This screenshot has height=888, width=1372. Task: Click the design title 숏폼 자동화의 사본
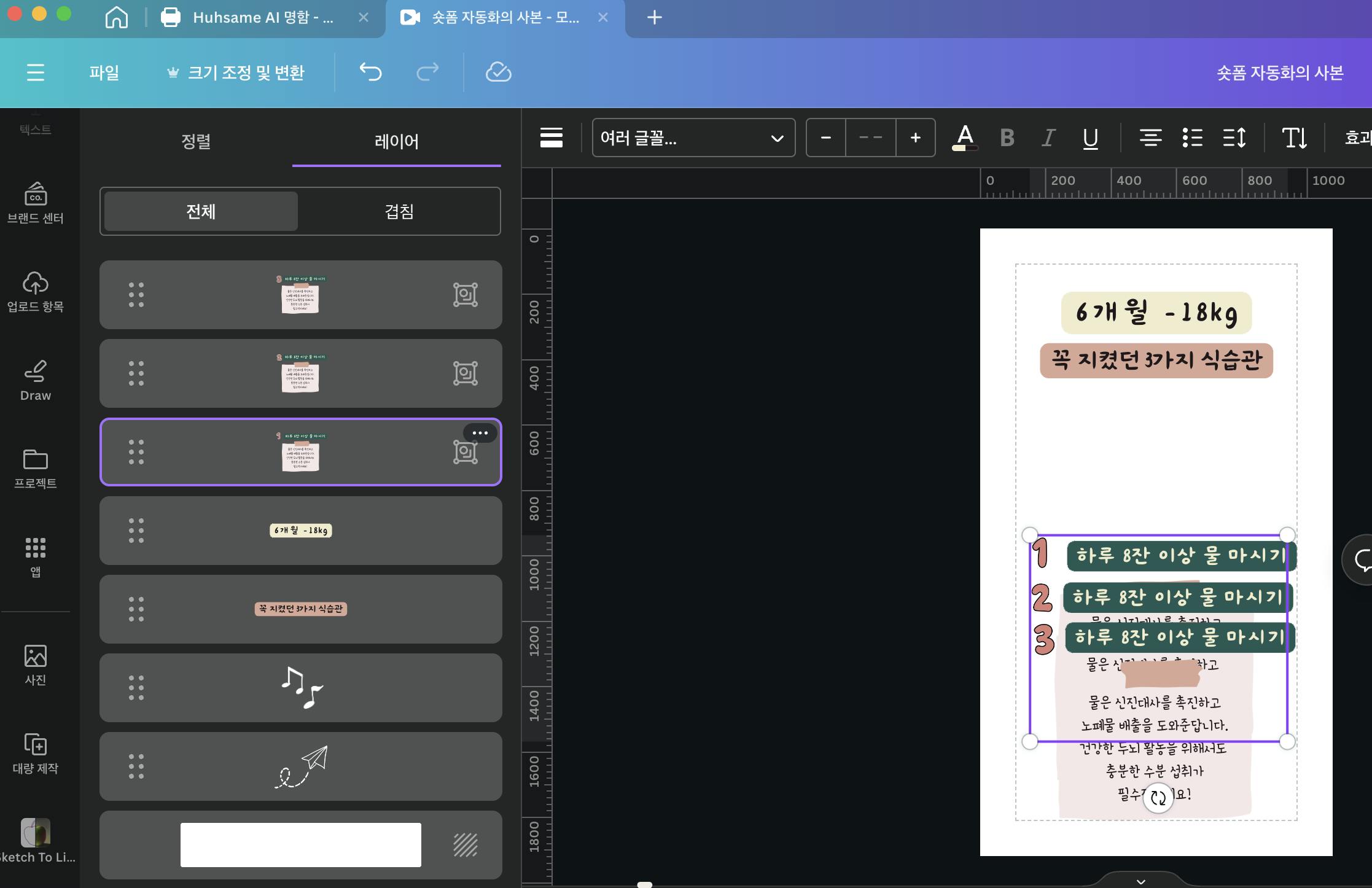point(1280,72)
